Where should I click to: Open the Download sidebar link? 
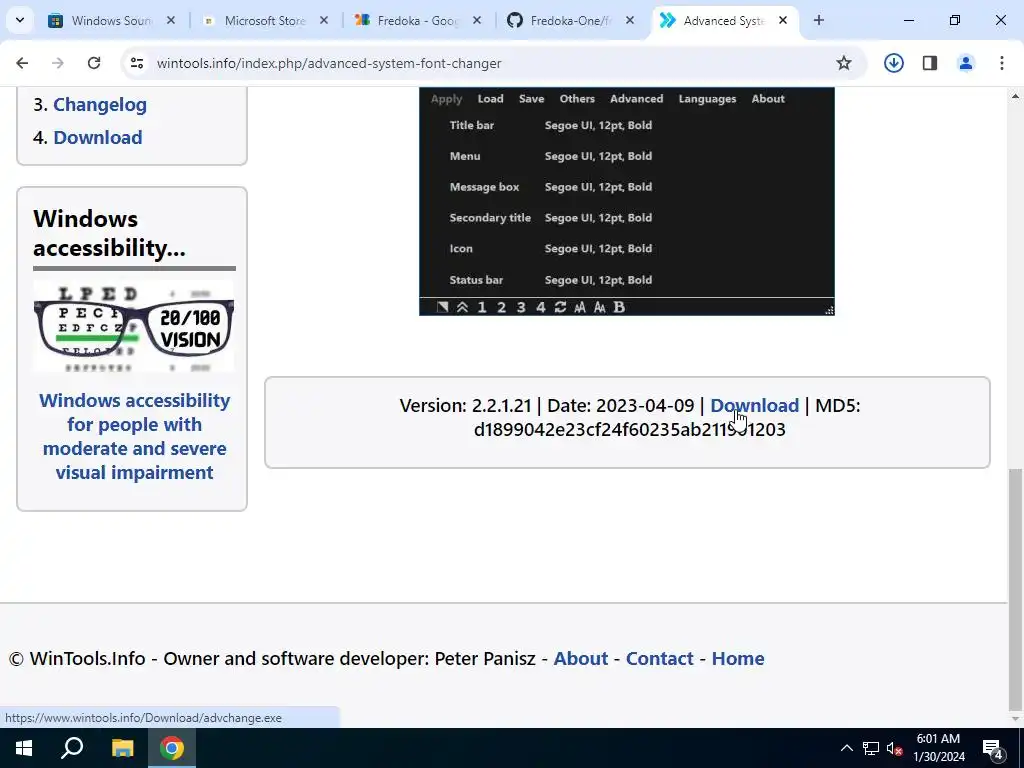98,137
